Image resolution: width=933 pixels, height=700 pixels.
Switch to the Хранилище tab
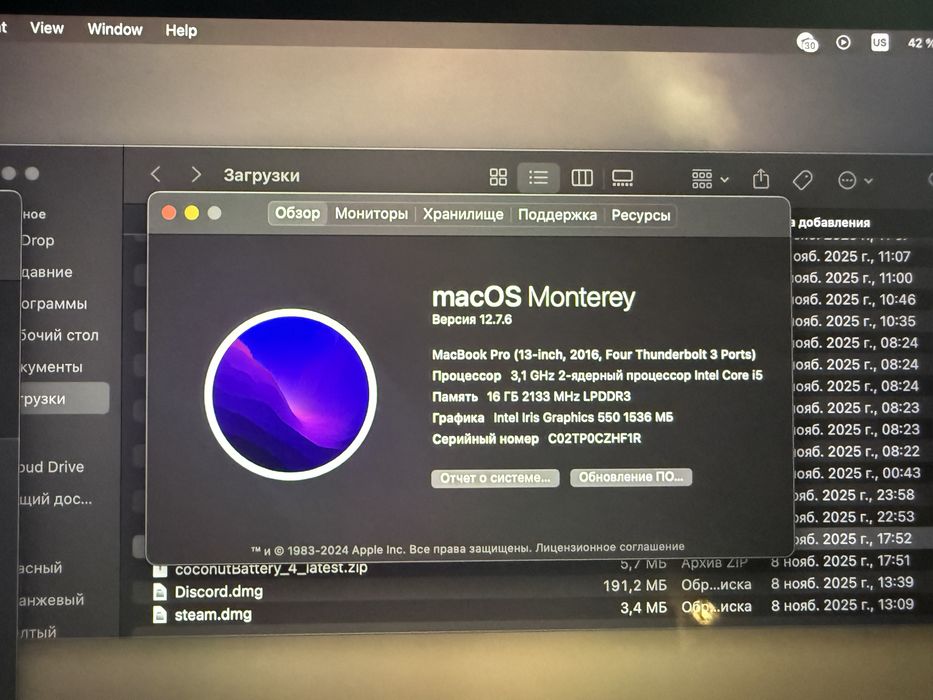click(x=463, y=214)
